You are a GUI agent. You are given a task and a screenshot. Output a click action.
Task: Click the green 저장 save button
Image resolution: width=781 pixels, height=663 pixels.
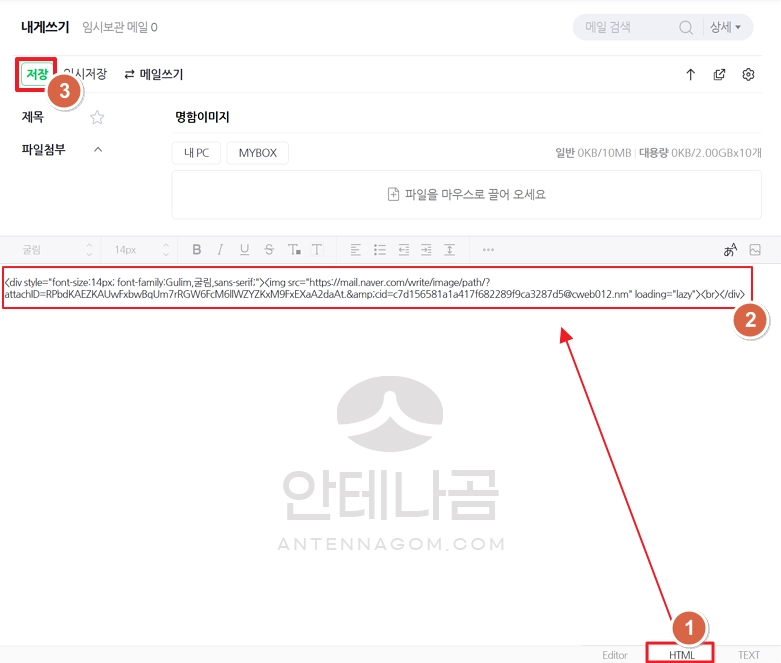[36, 74]
